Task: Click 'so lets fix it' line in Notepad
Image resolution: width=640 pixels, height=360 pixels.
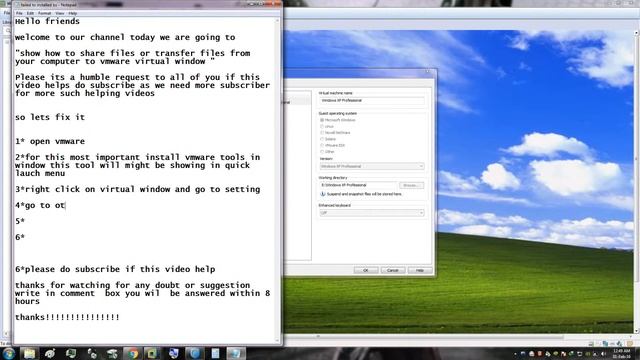Action: click(x=50, y=117)
